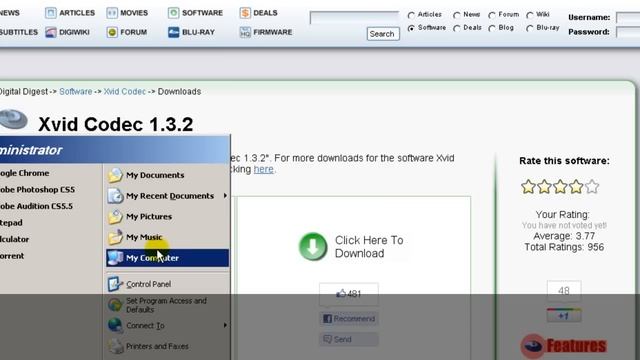Open the Articles section icon
Image resolution: width=640 pixels, height=360 pixels.
click(51, 13)
